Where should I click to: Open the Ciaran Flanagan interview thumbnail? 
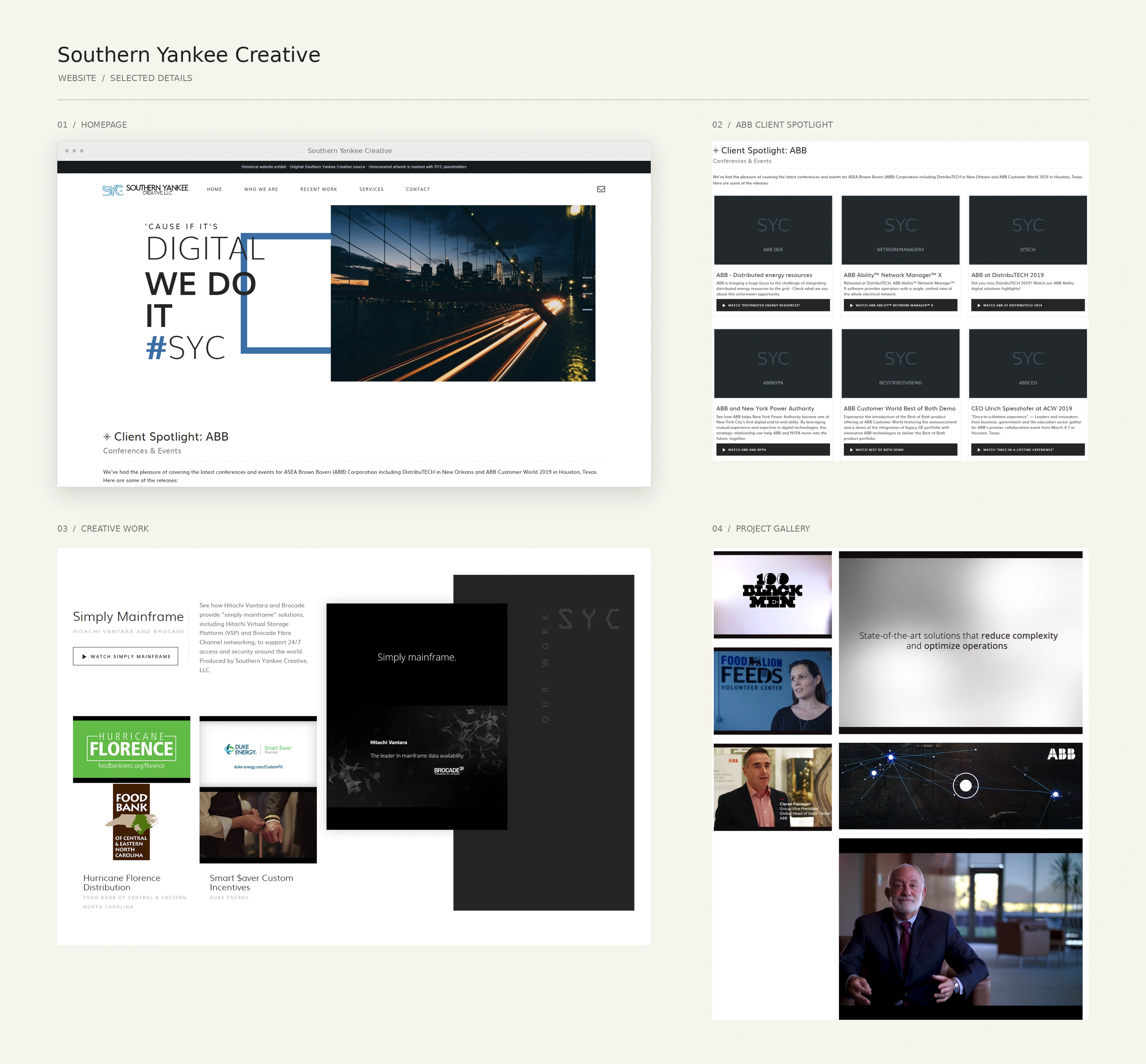point(772,787)
